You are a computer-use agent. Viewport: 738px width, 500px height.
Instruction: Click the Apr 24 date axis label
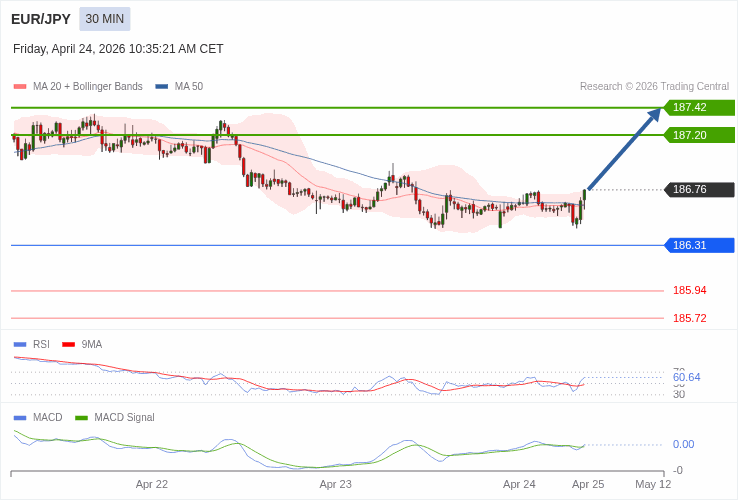coord(519,484)
